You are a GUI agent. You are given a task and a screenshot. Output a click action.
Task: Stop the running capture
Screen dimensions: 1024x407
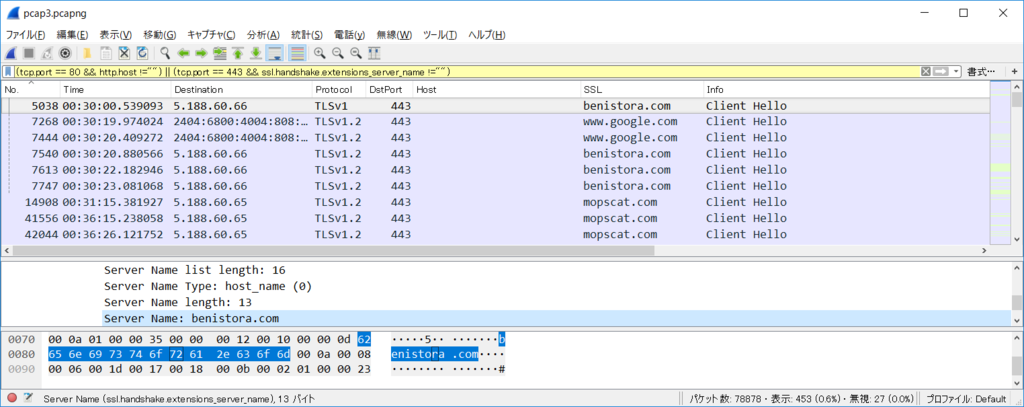[x=29, y=53]
